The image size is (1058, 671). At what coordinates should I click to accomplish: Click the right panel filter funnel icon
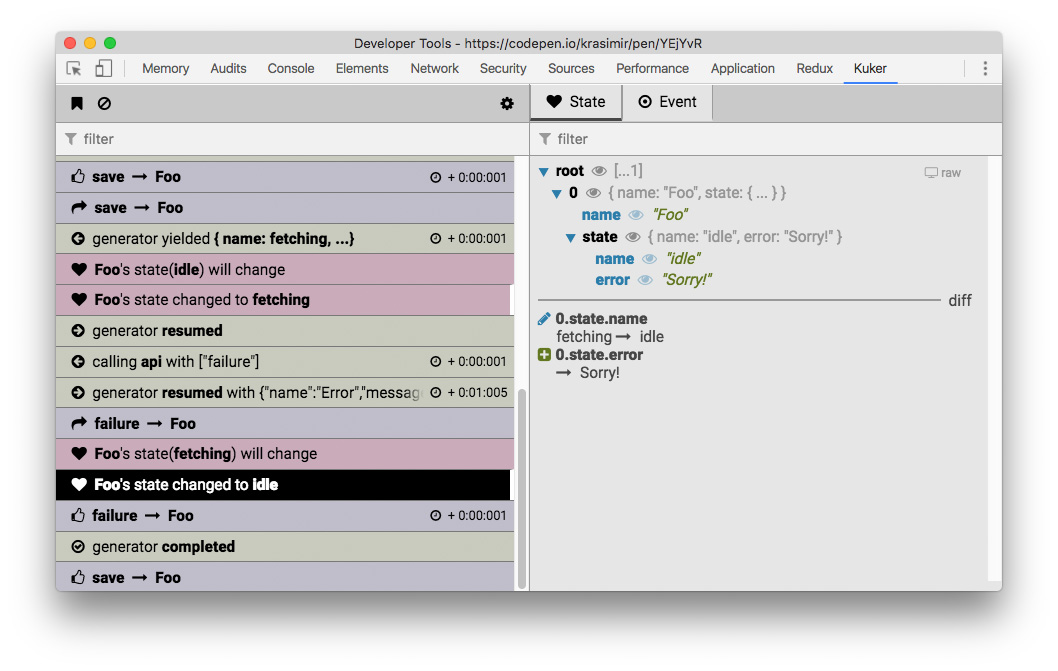click(x=545, y=139)
